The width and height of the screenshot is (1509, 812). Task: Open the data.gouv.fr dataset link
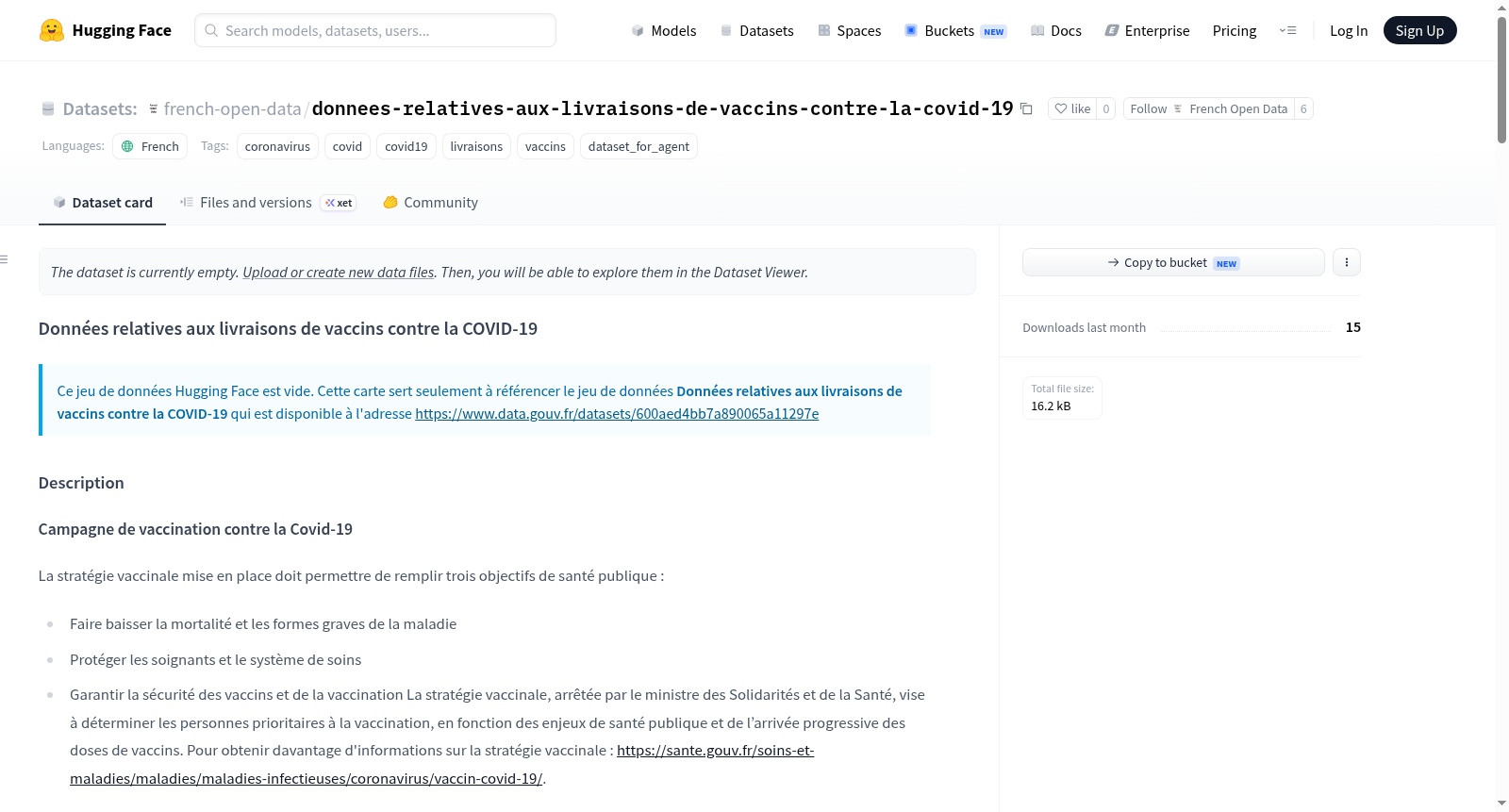tap(617, 414)
